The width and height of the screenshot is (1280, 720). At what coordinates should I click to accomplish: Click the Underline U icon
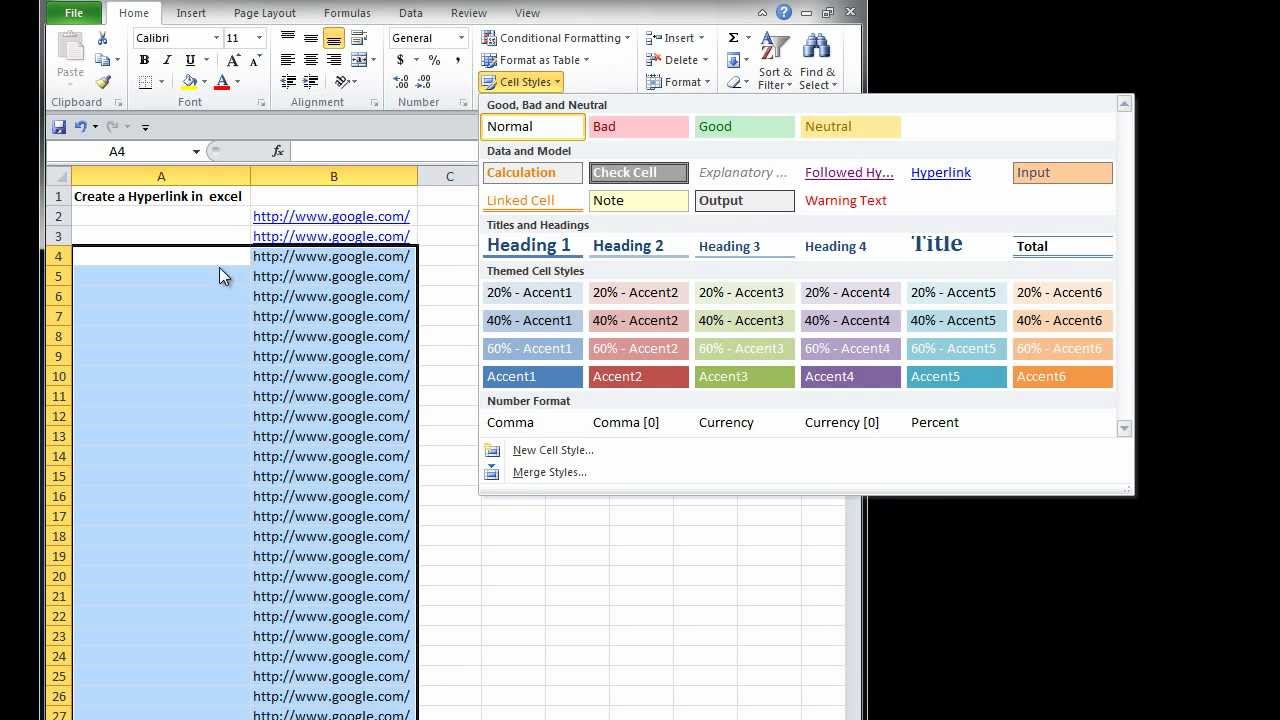[x=188, y=60]
